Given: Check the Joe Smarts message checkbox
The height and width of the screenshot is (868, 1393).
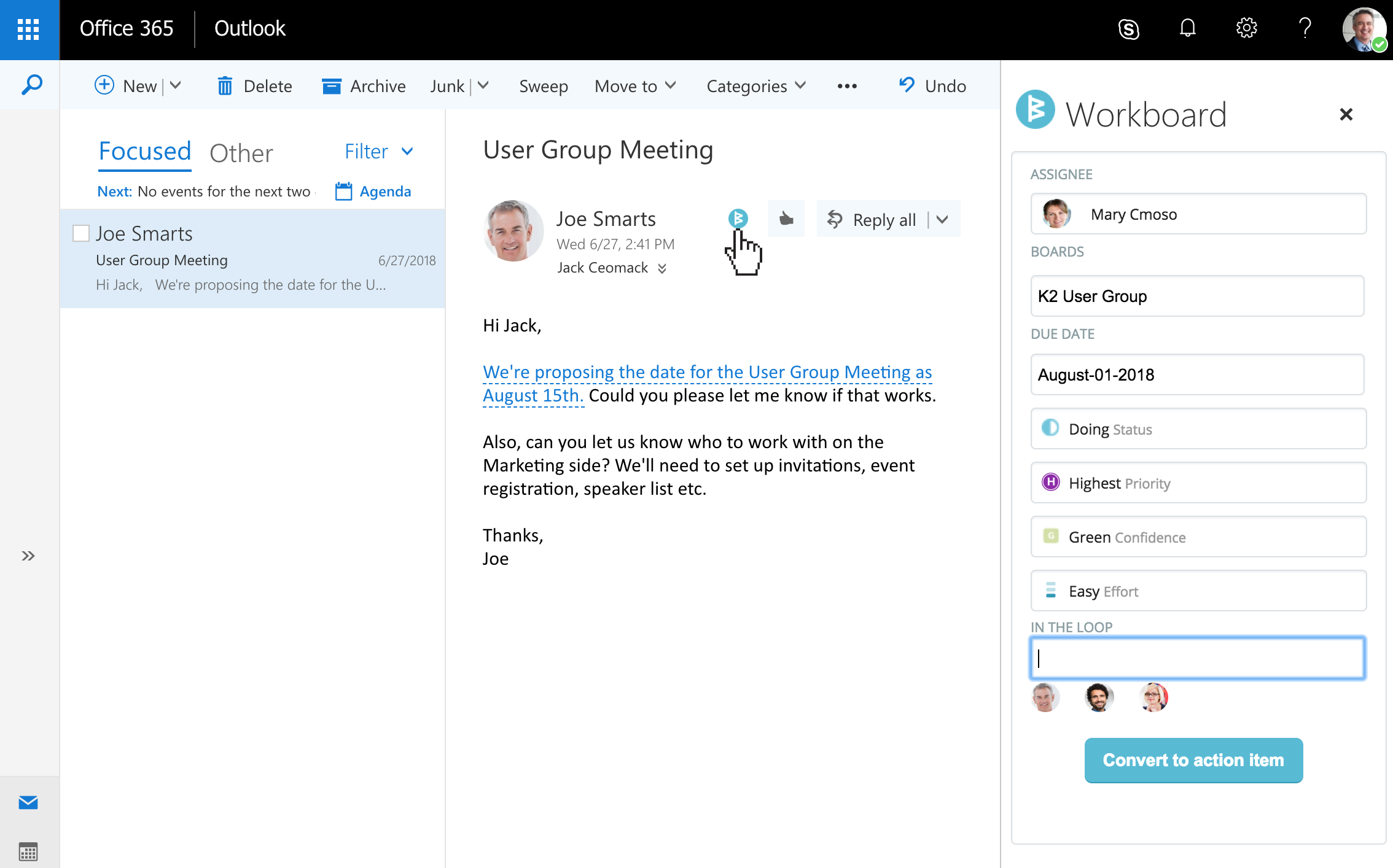Looking at the screenshot, I should (x=81, y=233).
